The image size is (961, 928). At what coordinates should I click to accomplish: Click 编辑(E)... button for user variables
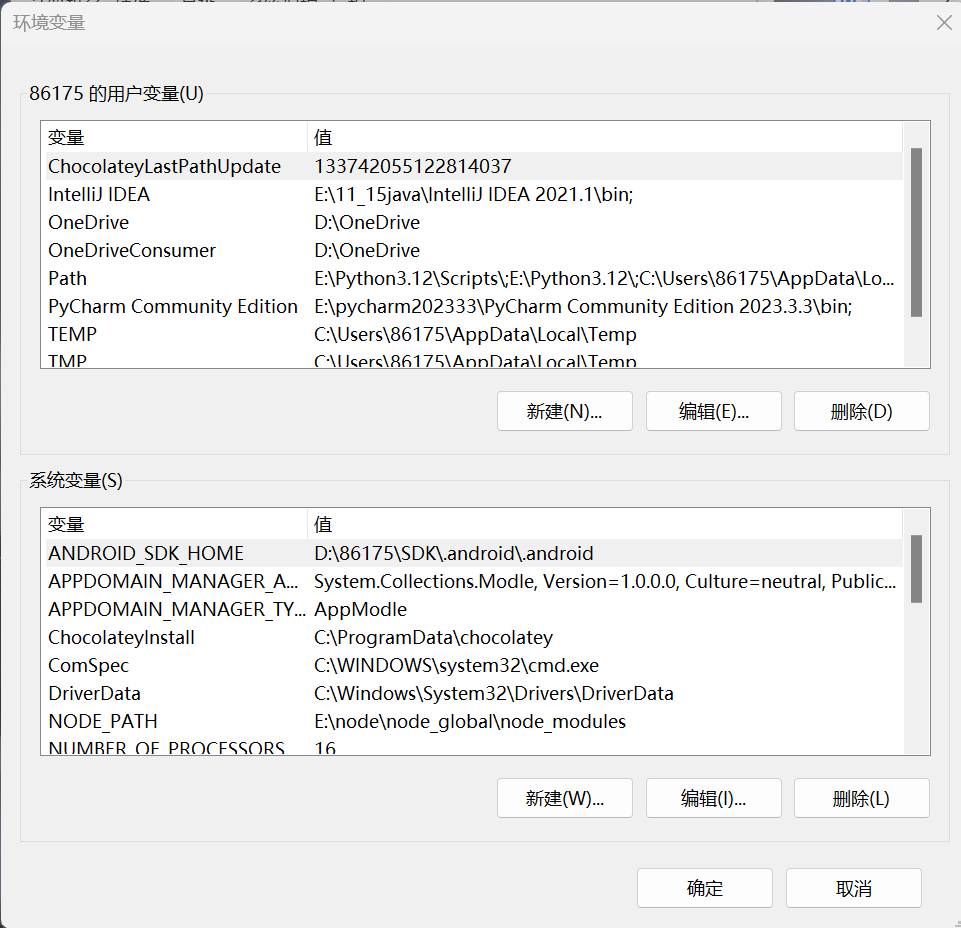(713, 411)
